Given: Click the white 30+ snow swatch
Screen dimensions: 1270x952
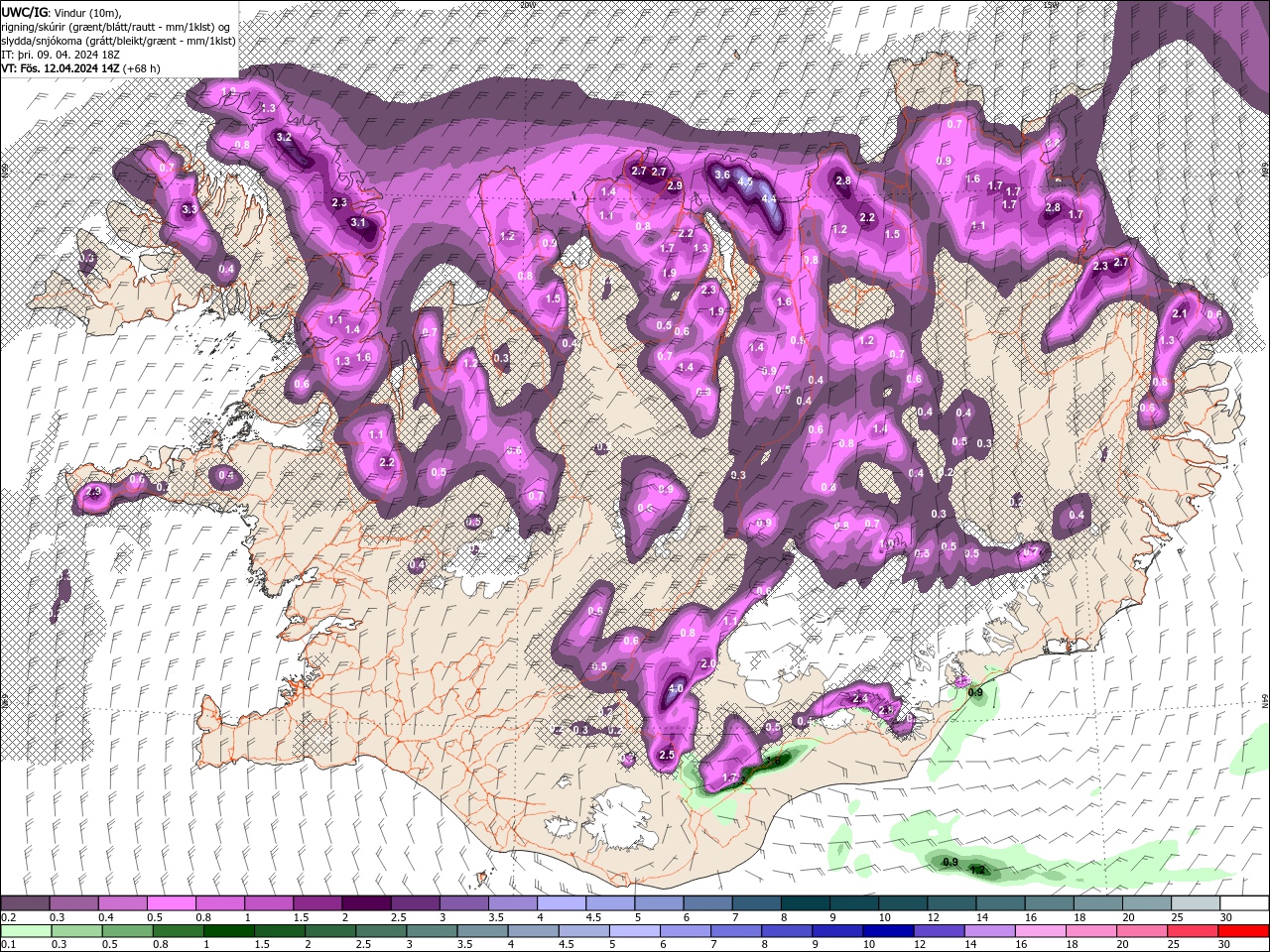Looking at the screenshot, I should coord(1242,903).
